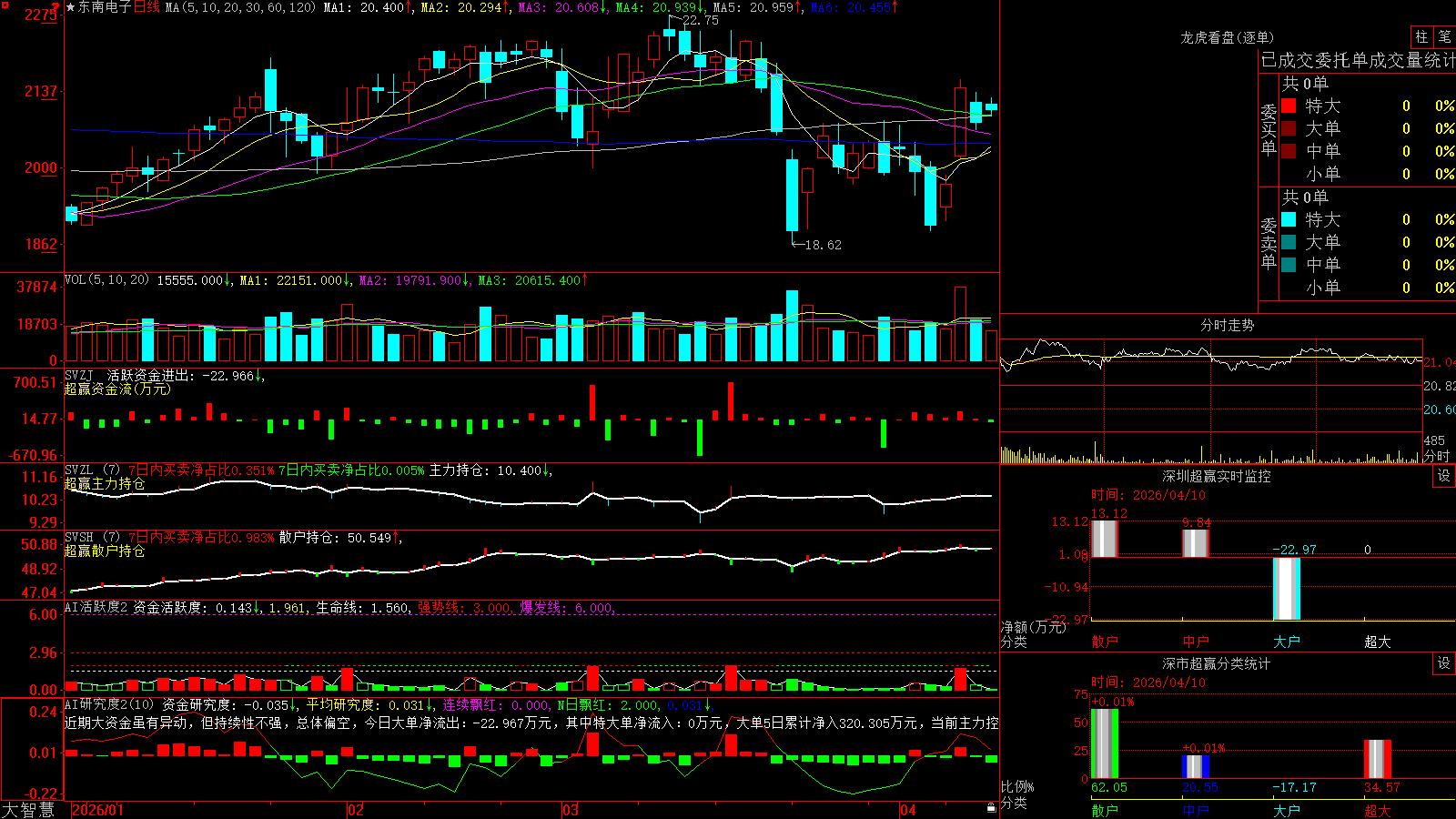This screenshot has width=1456, height=819.
Task: Open the AI研究度2(10) indicator label
Action: 109,704
